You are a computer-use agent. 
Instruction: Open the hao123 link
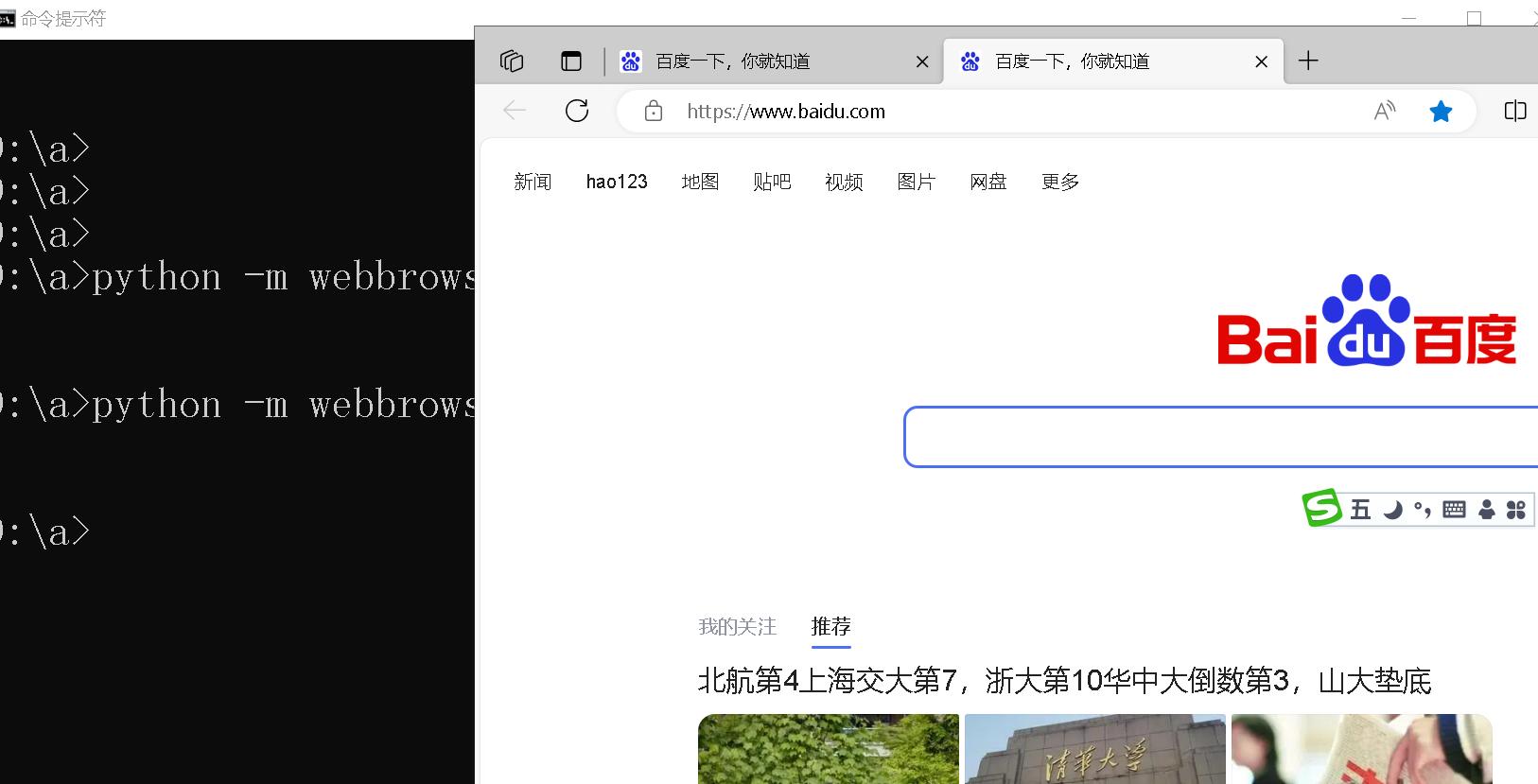point(617,182)
